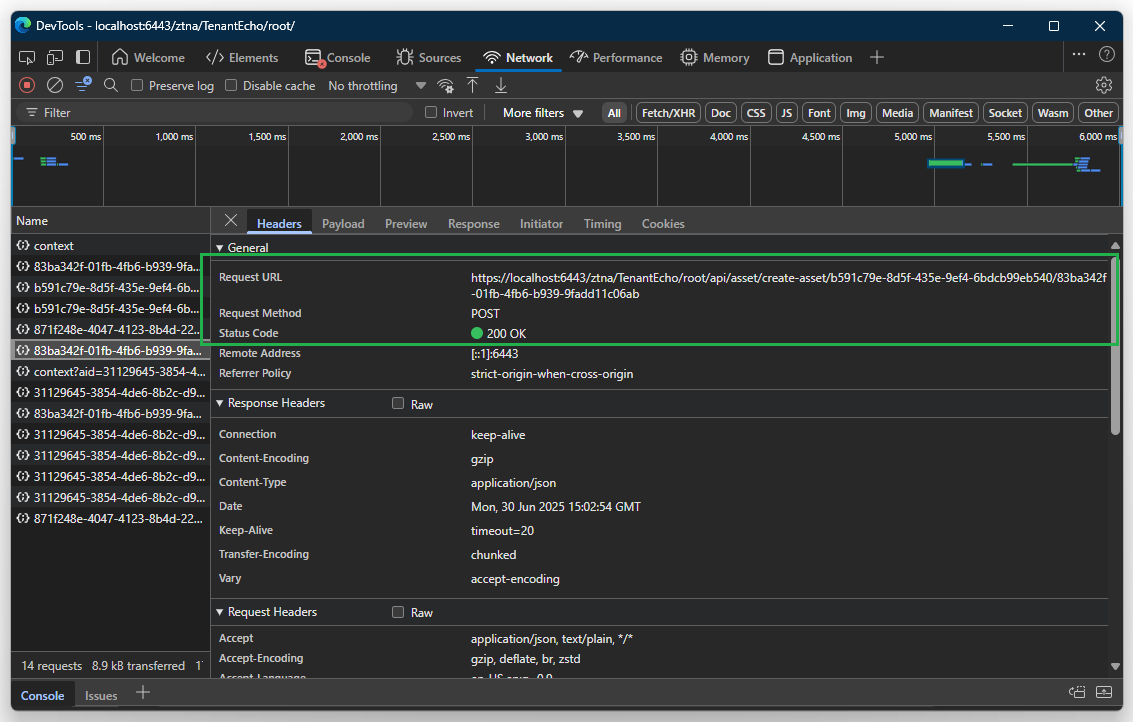The height and width of the screenshot is (722, 1133).
Task: Check the Disable cache option
Action: 232,86
